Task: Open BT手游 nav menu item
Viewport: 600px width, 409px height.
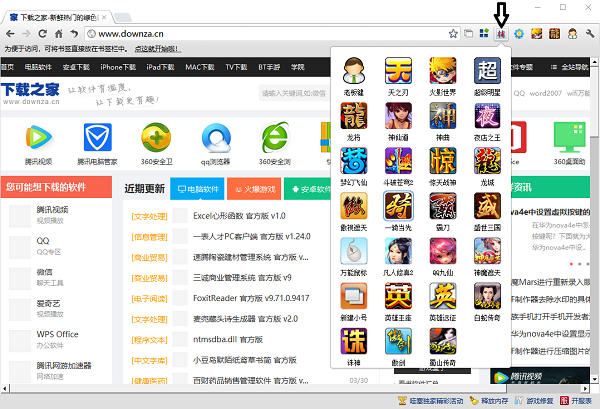Action: tap(269, 67)
